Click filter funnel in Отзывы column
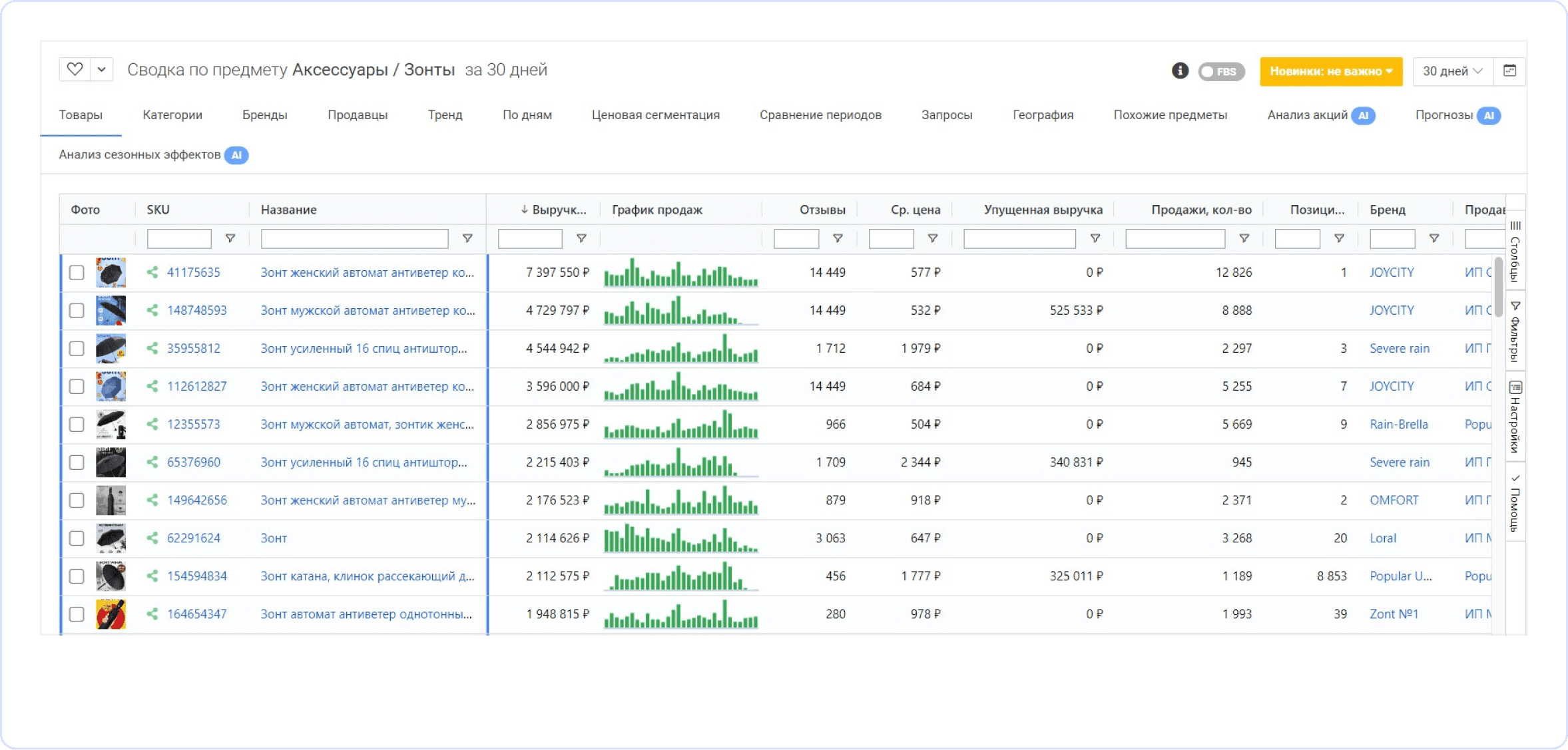 (838, 238)
